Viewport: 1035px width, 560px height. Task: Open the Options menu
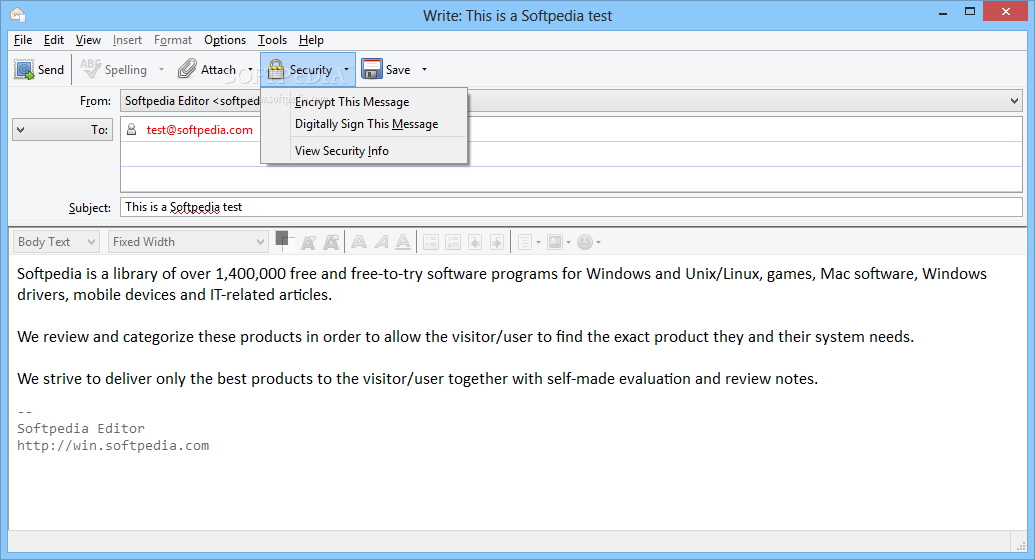(x=225, y=40)
